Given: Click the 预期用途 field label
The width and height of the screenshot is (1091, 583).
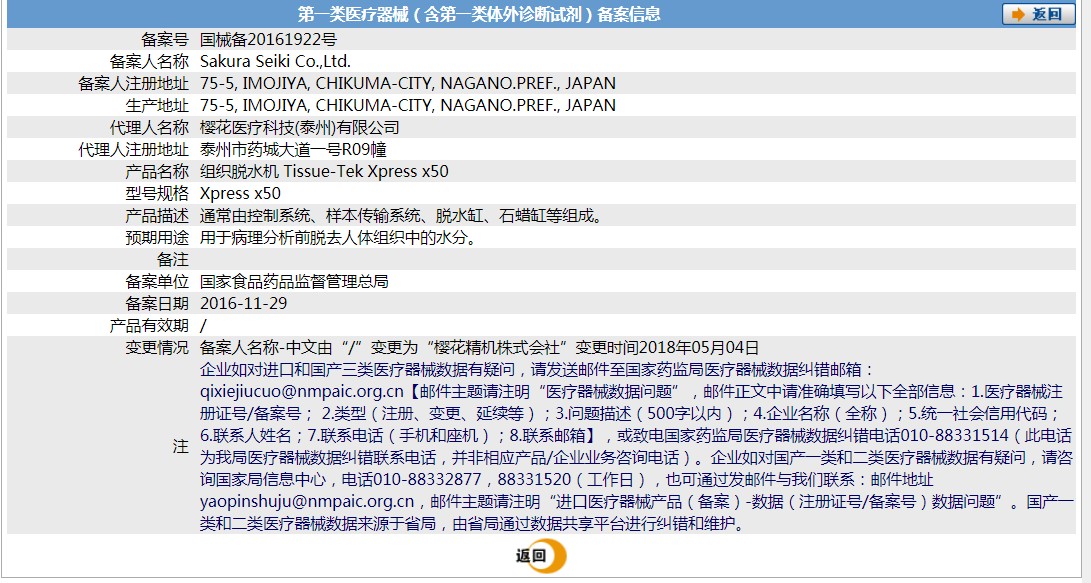Looking at the screenshot, I should (x=157, y=238).
